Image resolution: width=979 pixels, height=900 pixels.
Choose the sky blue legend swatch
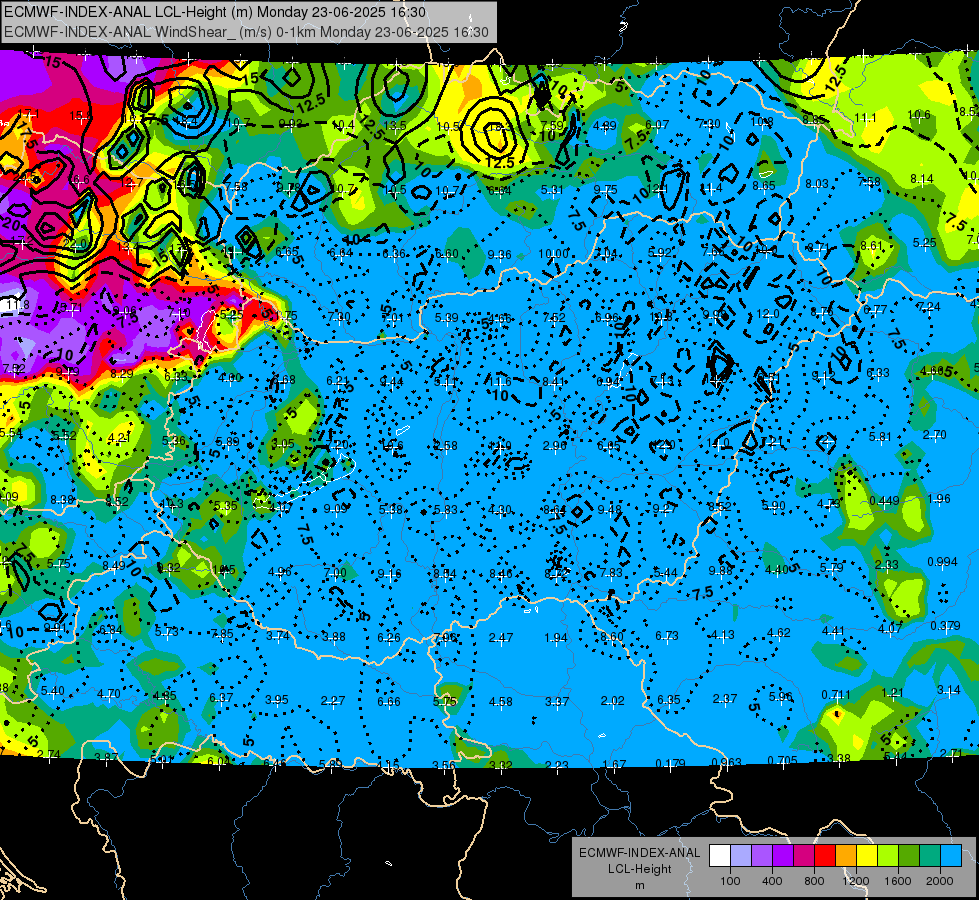(950, 856)
